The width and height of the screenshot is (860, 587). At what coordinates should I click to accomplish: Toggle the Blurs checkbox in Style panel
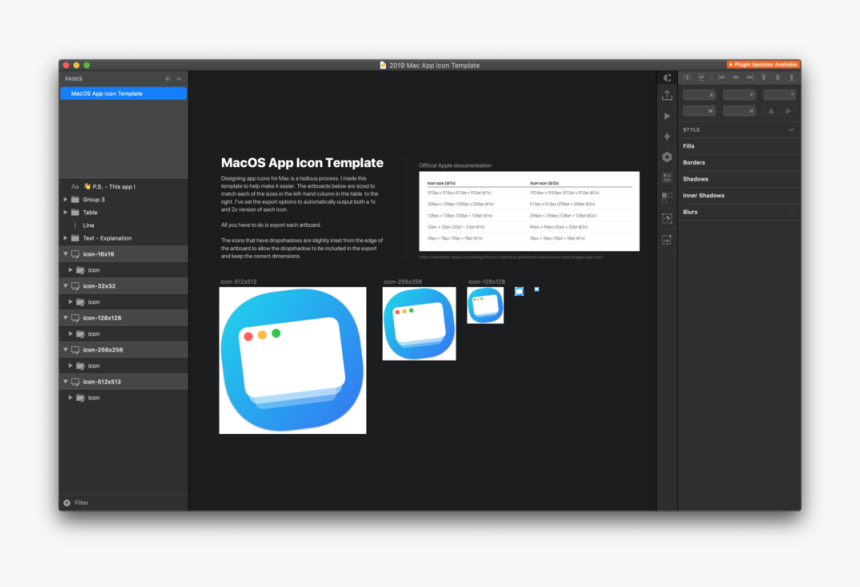791,212
